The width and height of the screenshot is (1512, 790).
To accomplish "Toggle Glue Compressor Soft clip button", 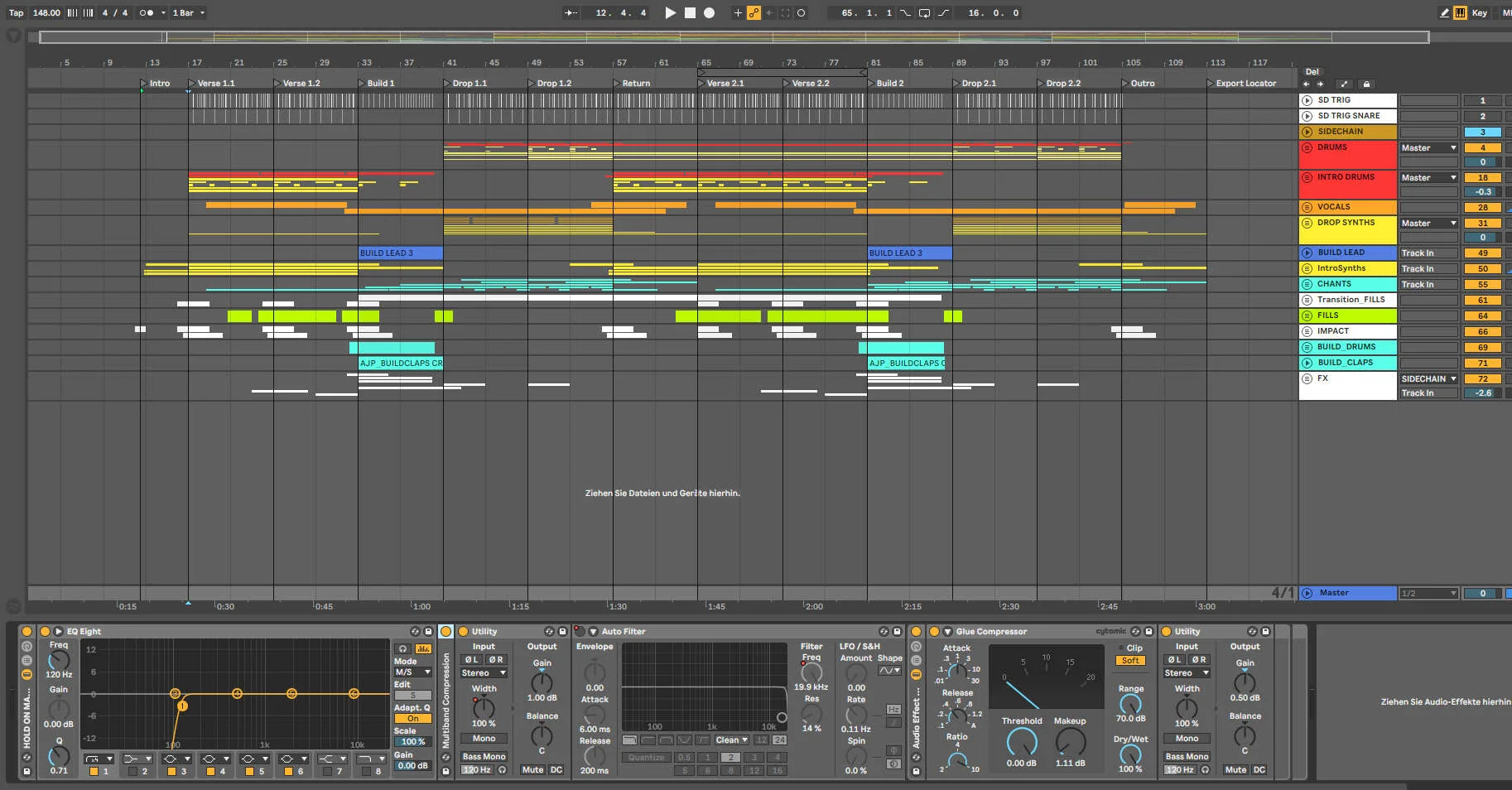I will click(1130, 661).
